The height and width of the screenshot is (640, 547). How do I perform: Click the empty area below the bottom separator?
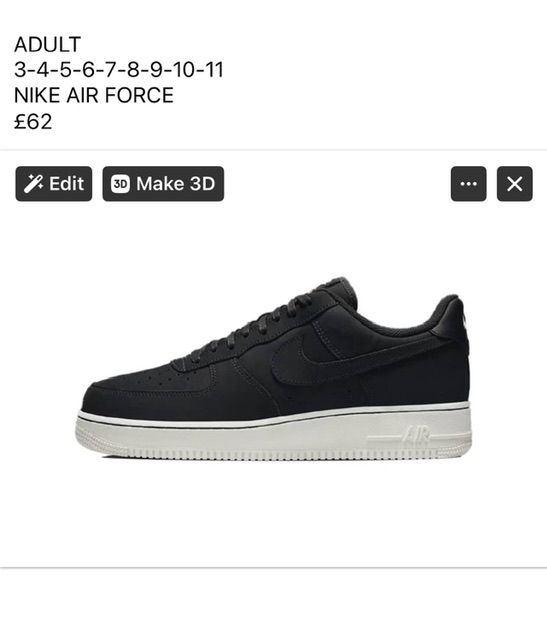pos(274,604)
